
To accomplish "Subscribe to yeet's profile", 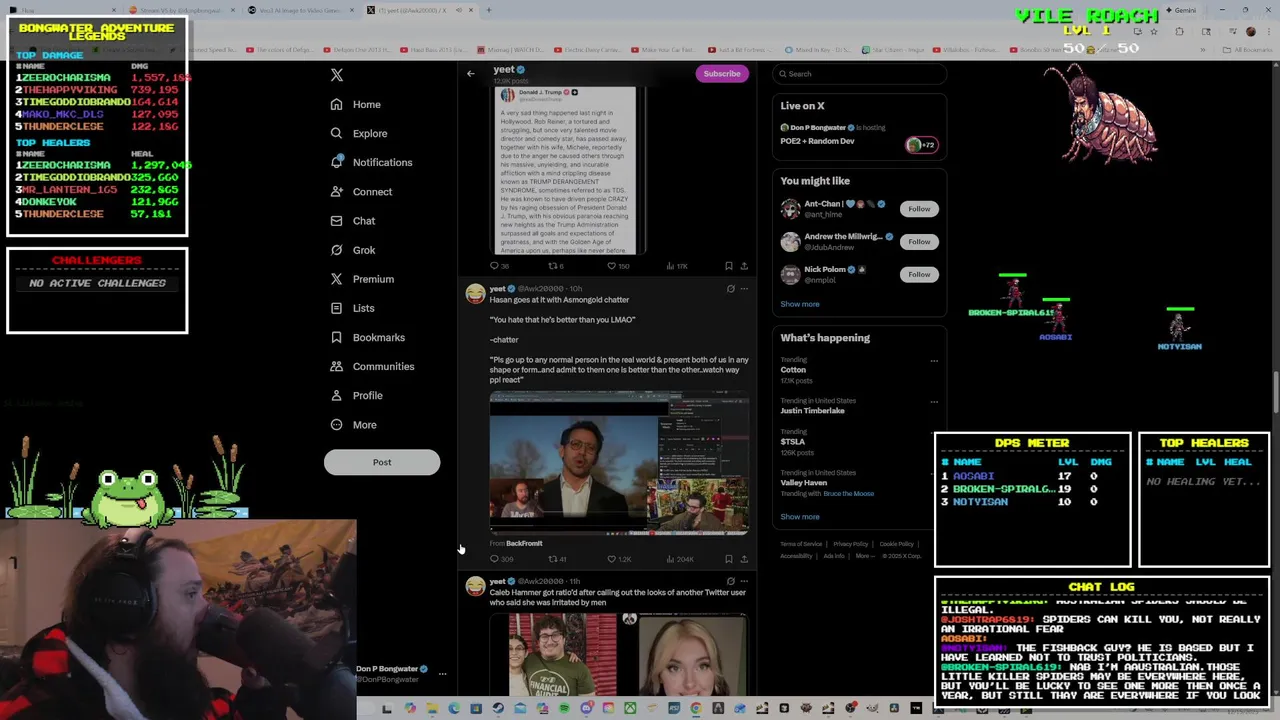I will coord(722,73).
